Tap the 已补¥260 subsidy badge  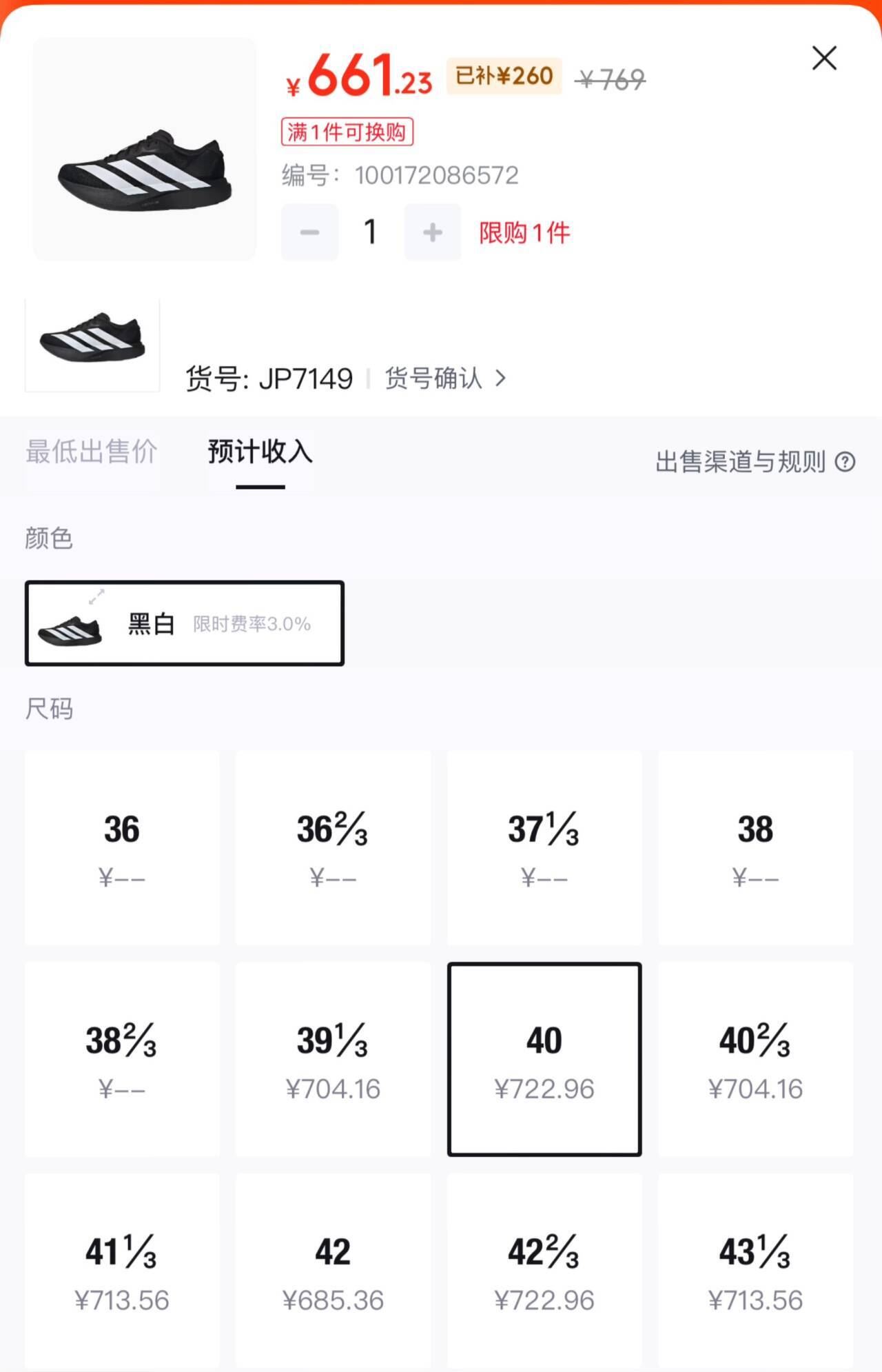[504, 76]
